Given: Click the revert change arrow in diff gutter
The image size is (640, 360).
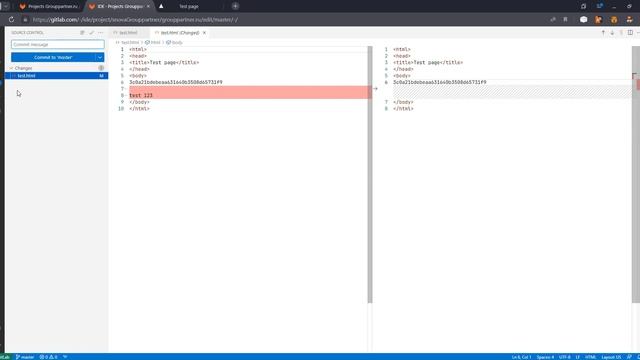Looking at the screenshot, I should pos(375,89).
